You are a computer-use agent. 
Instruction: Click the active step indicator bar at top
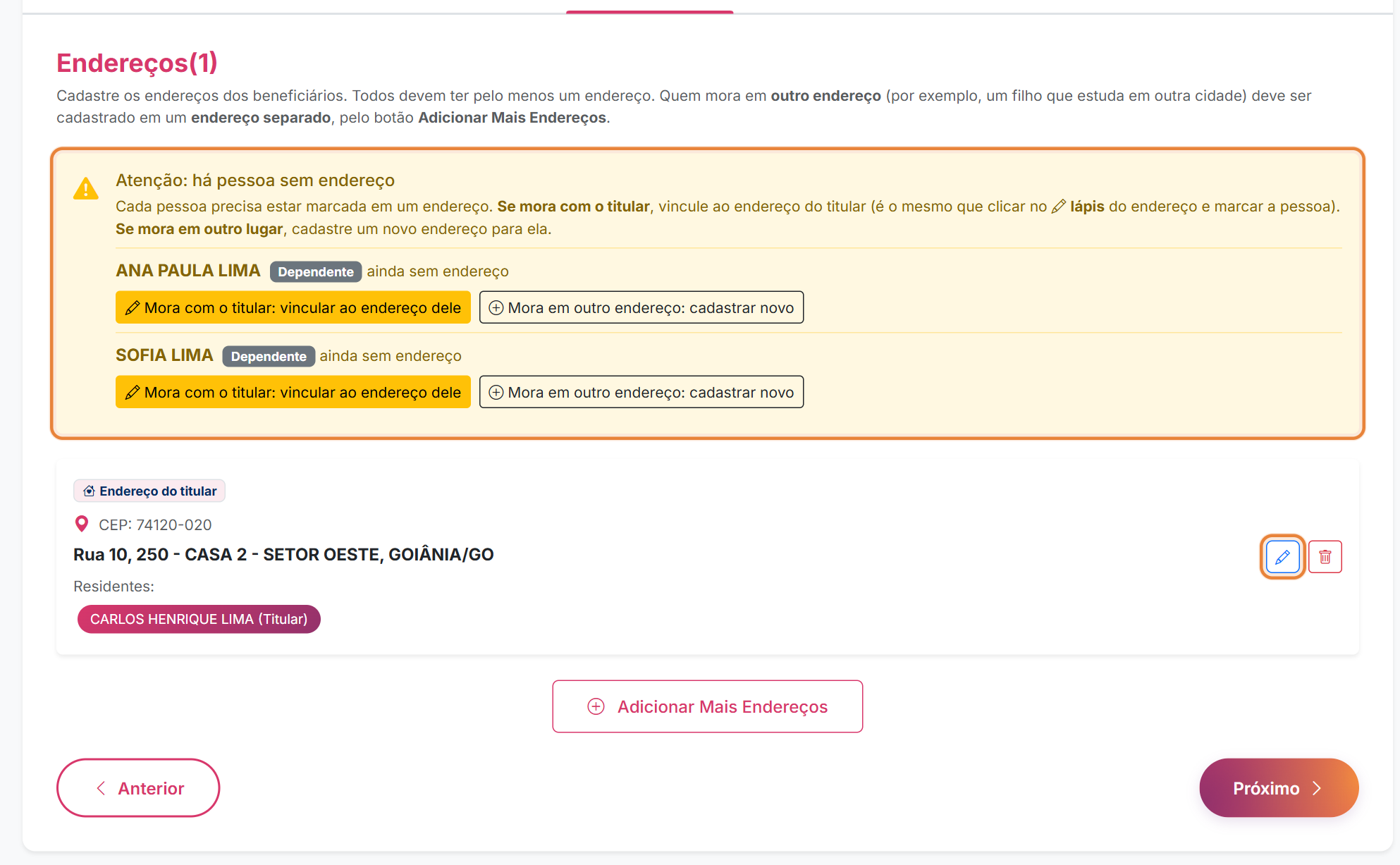649,12
